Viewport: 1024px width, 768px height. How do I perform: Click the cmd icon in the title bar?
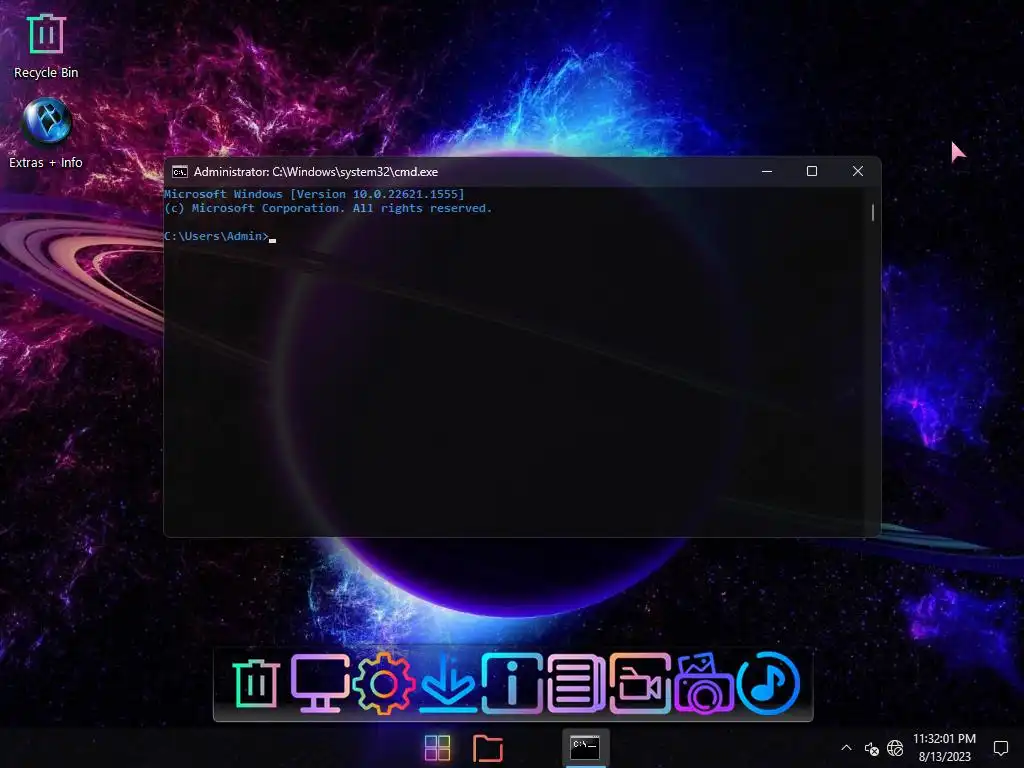(180, 172)
